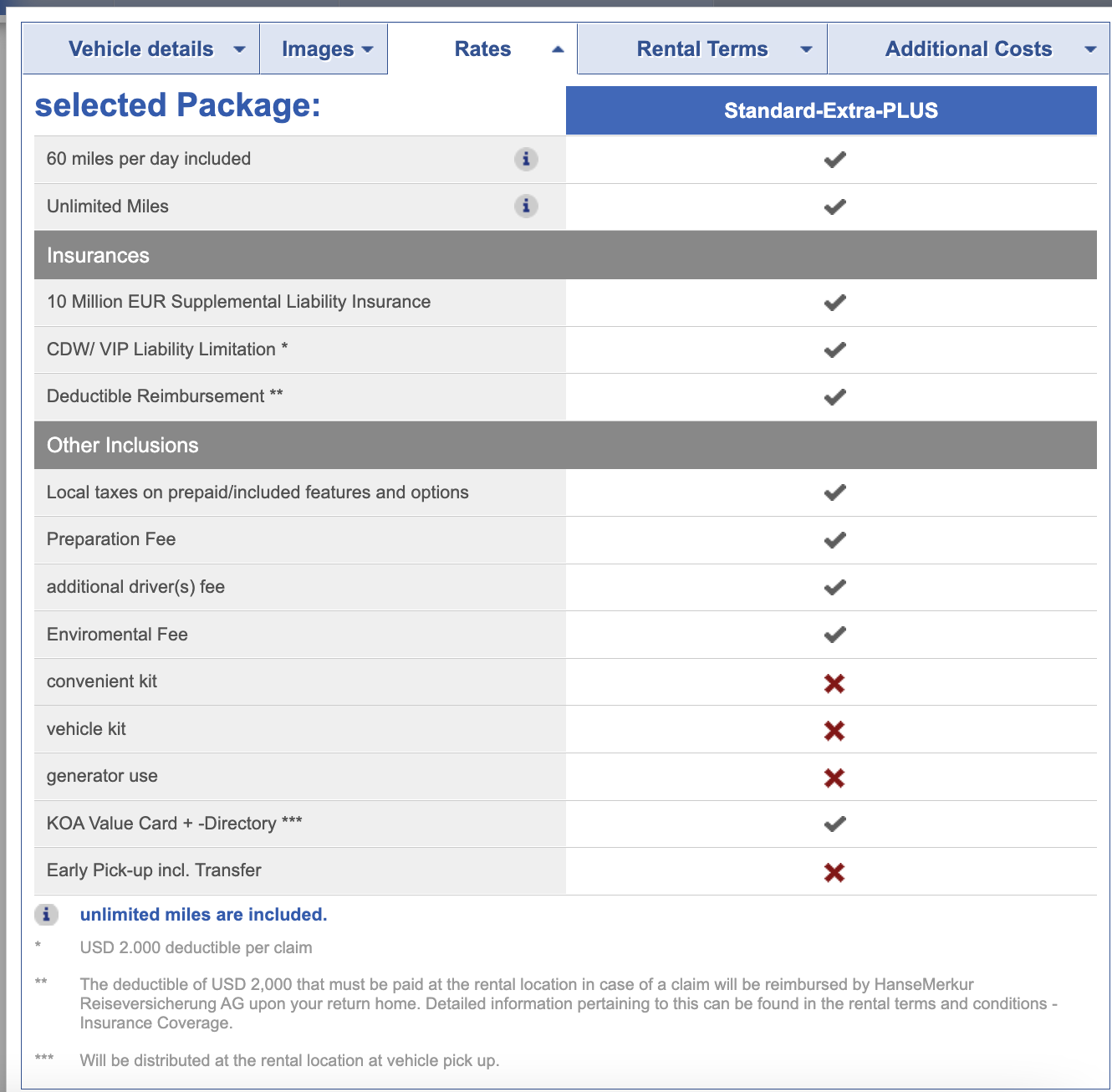
Task: Click the red X for generator use
Action: [834, 778]
